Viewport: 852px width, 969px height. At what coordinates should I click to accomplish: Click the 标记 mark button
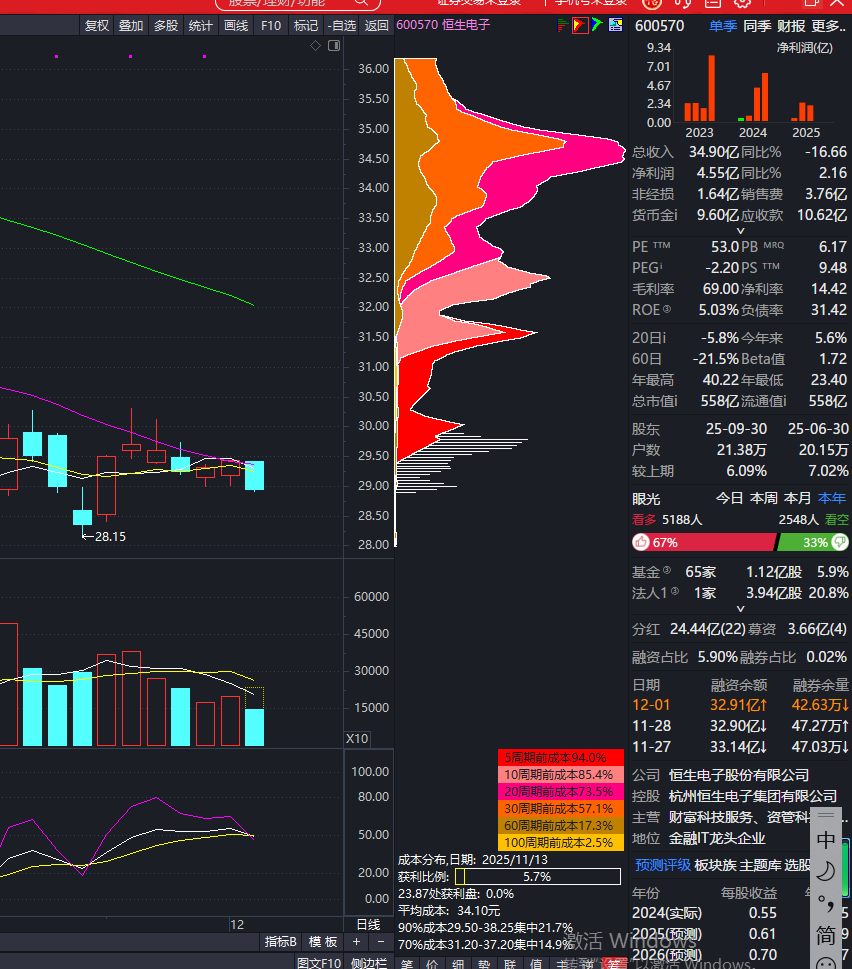click(305, 25)
